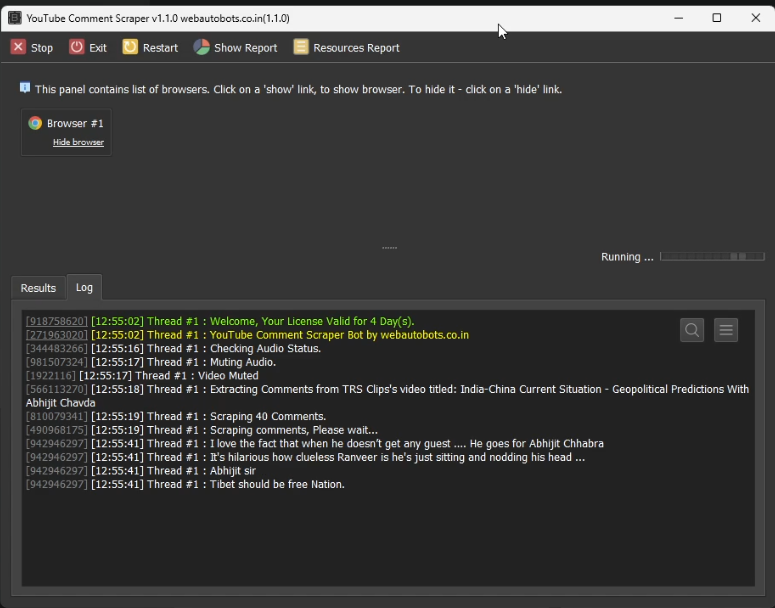Maximize the YouTube Comment Scraper window
This screenshot has width=775, height=608.
tap(716, 18)
